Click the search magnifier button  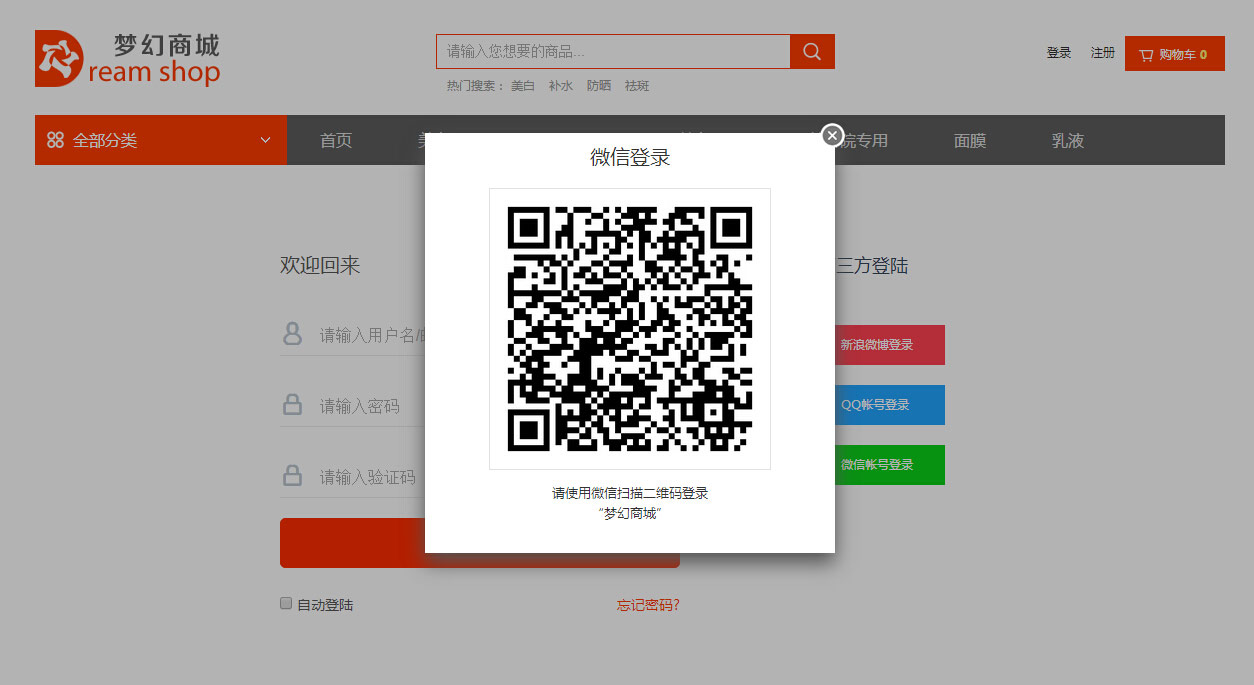[x=812, y=52]
